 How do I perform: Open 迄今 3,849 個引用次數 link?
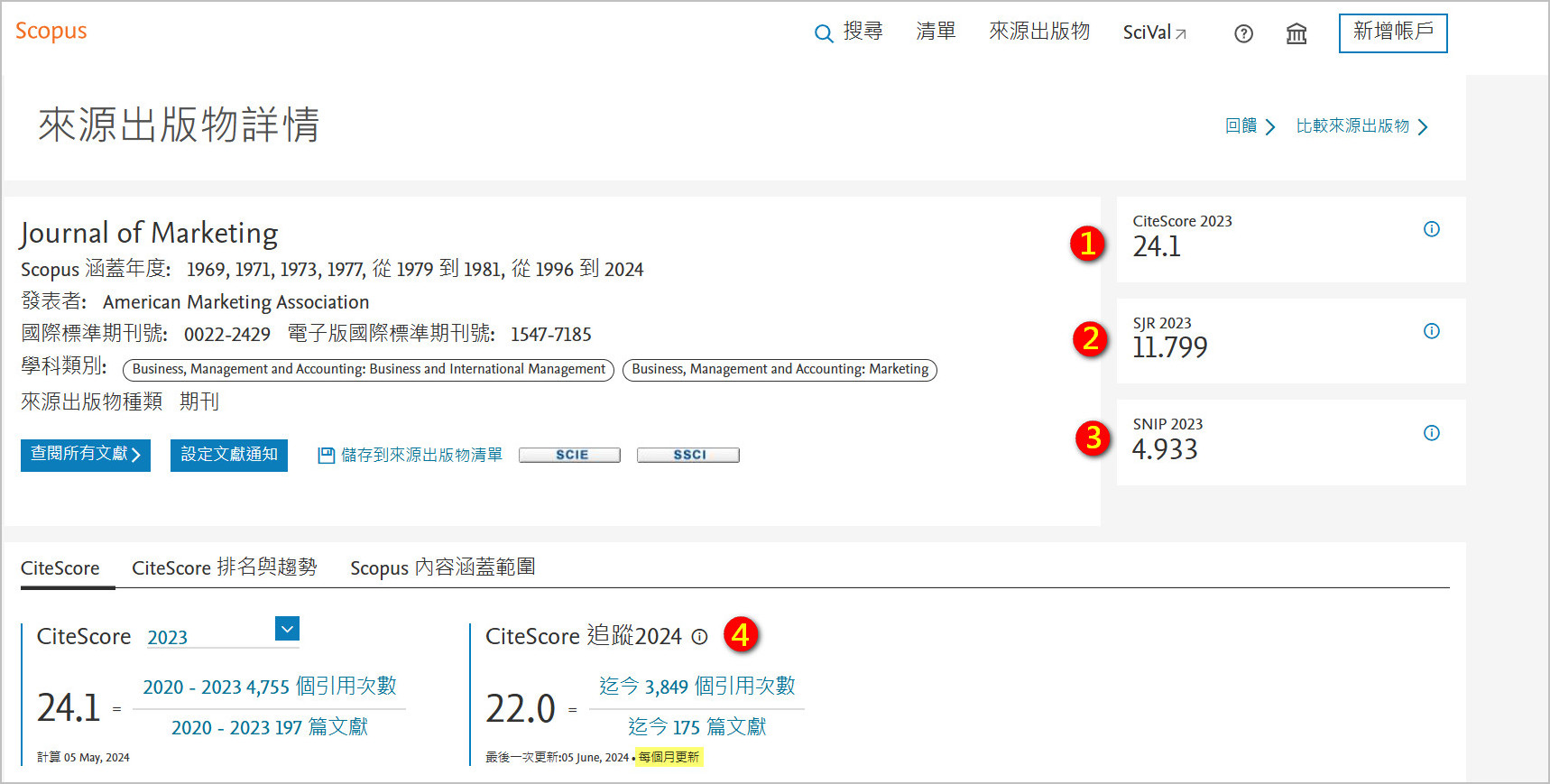point(697,687)
